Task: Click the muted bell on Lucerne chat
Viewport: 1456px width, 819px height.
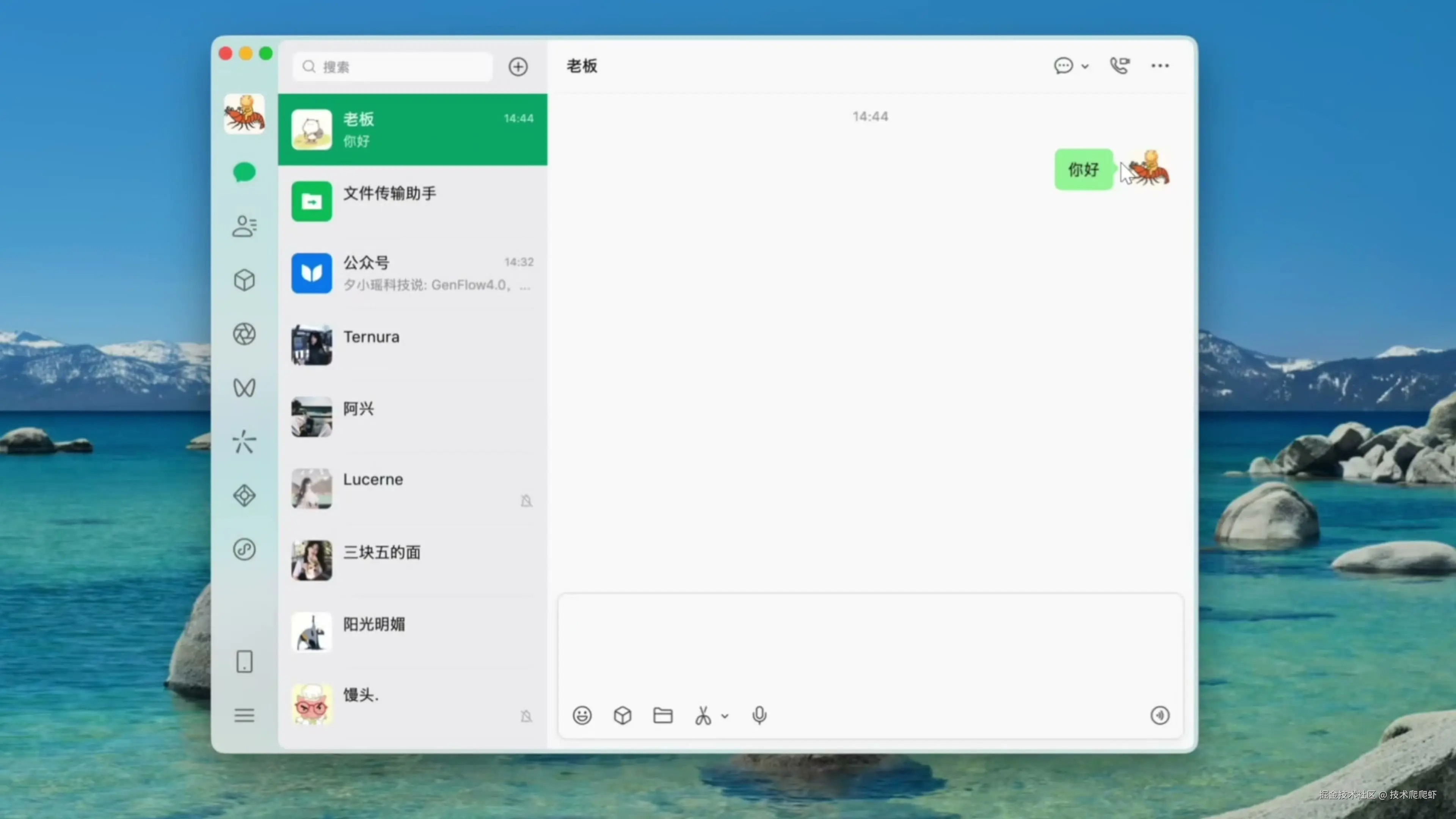Action: (526, 501)
